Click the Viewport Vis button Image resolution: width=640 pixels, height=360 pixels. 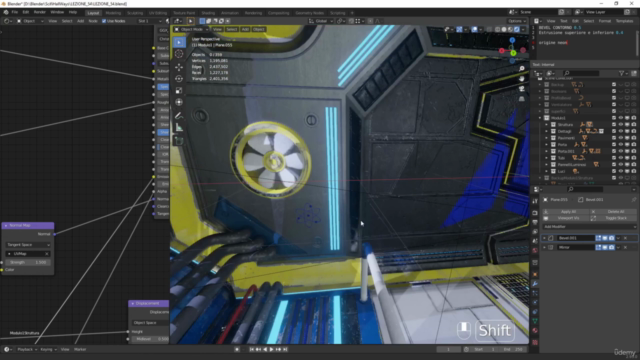(x=565, y=218)
